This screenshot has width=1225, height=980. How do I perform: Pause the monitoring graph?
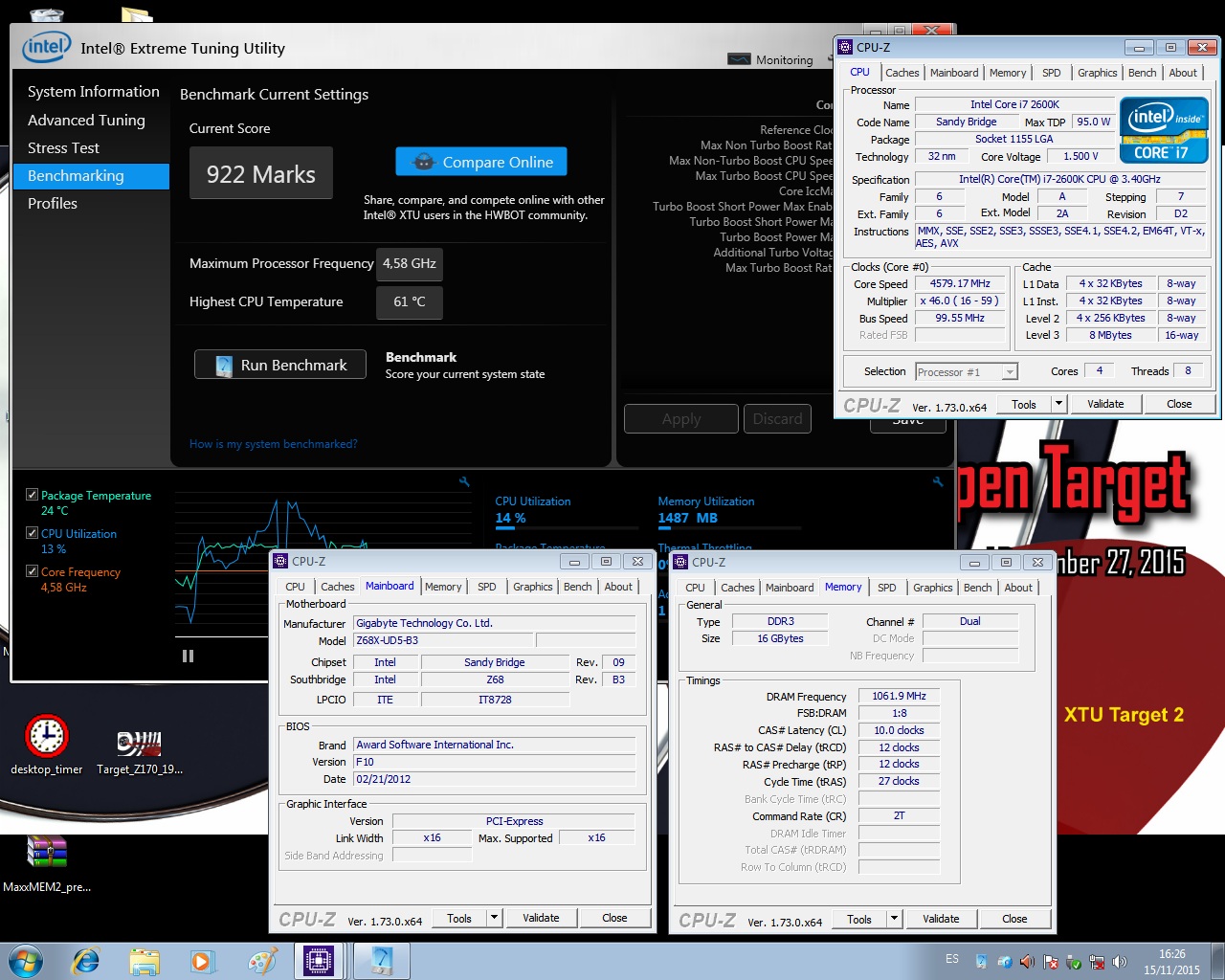tap(188, 656)
